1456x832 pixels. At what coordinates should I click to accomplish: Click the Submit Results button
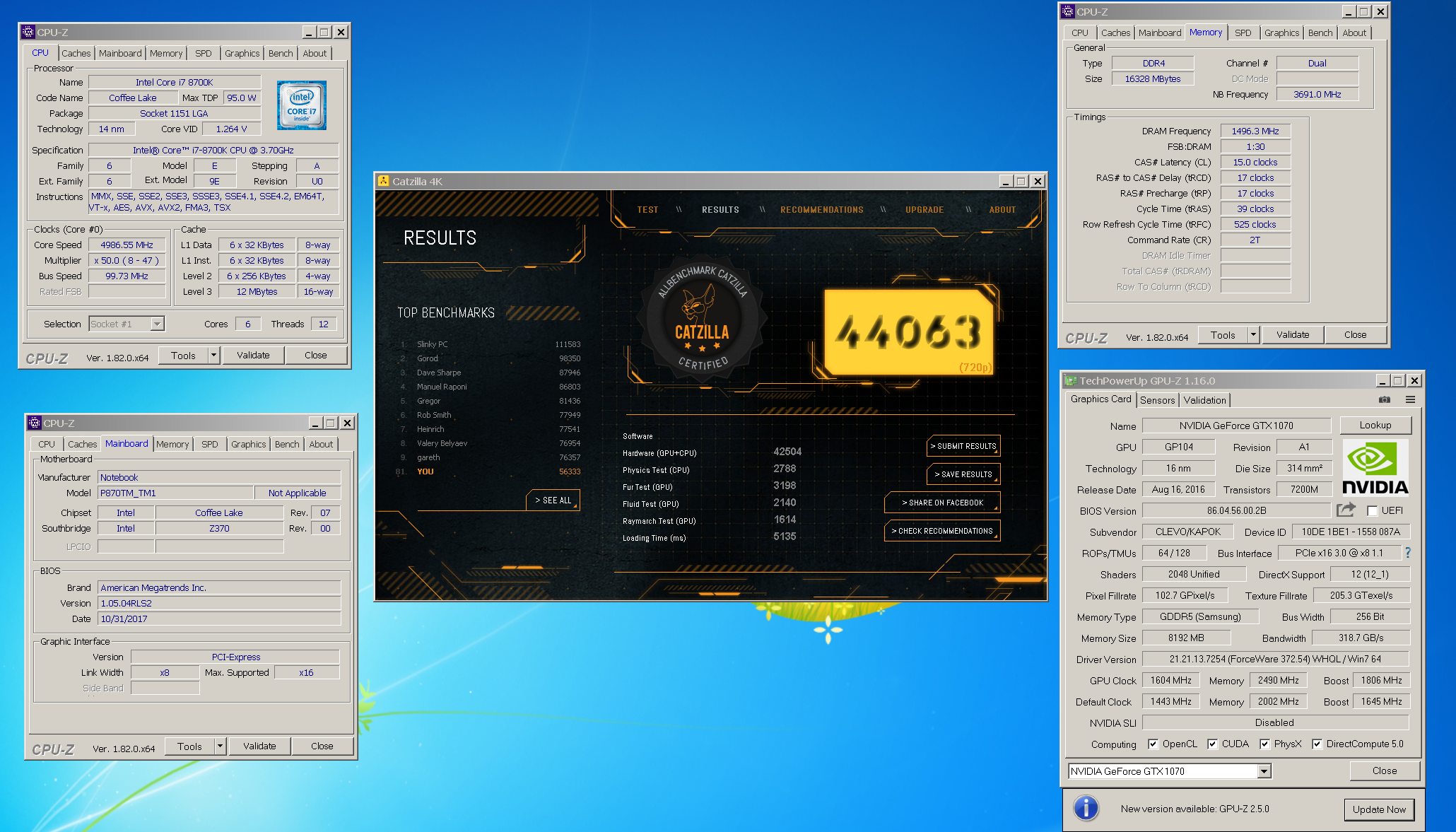(x=963, y=446)
